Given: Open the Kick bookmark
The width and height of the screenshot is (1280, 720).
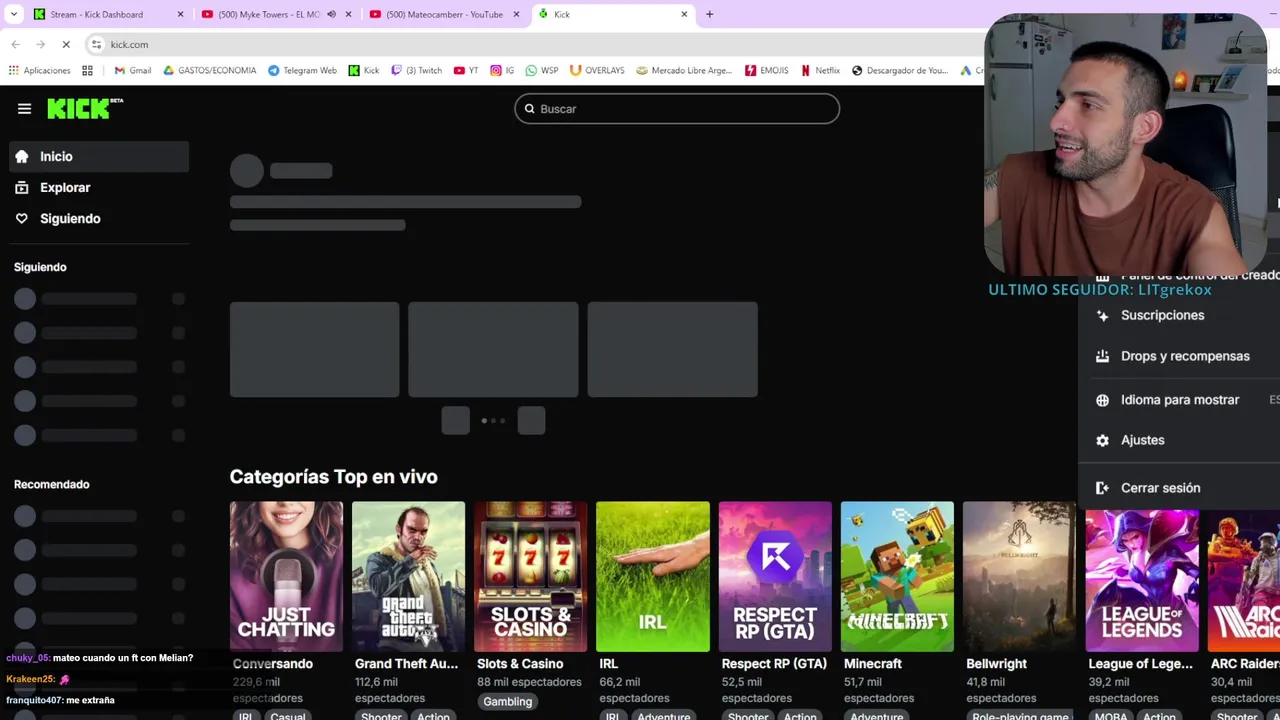Looking at the screenshot, I should coord(364,70).
